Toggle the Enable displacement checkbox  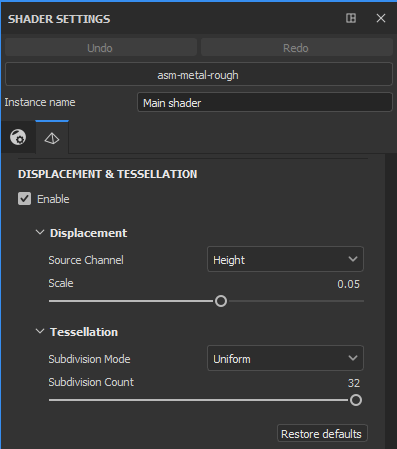click(x=24, y=199)
